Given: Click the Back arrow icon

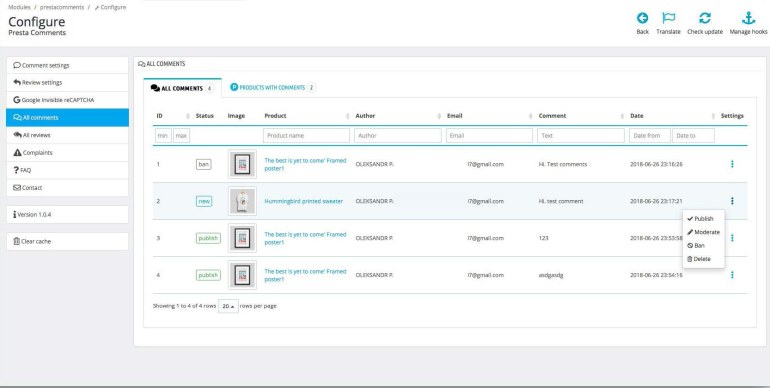Looking at the screenshot, I should coord(642,18).
